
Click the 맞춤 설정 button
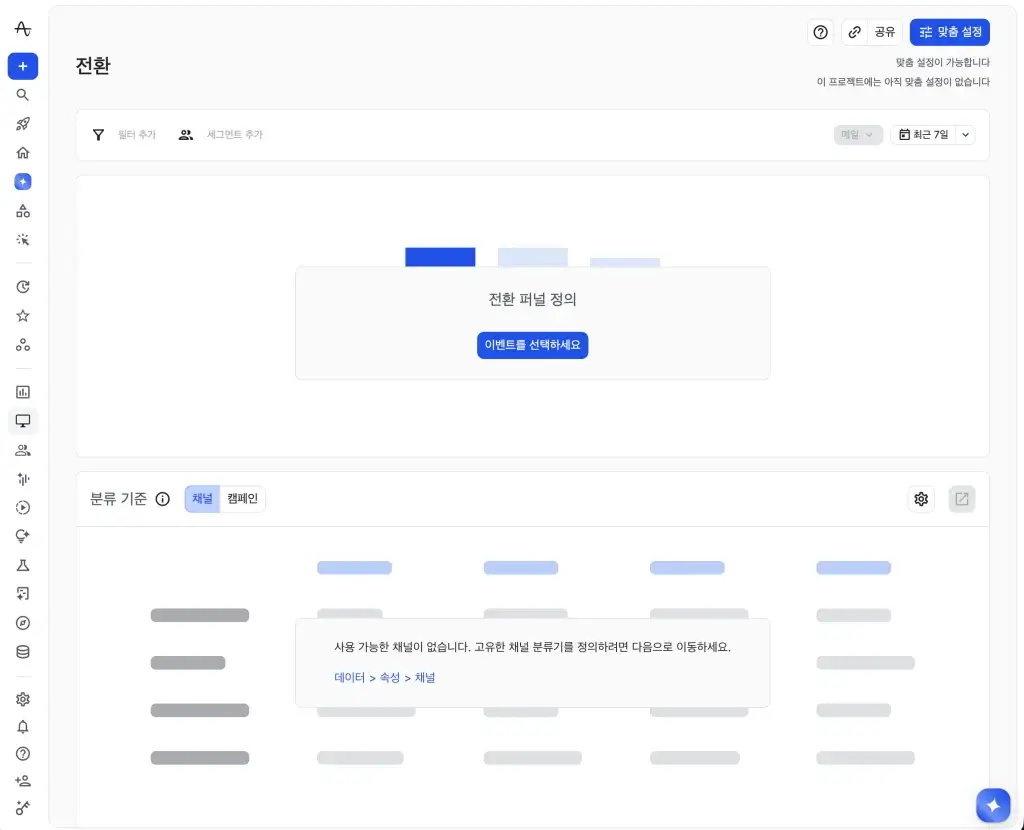pos(950,32)
